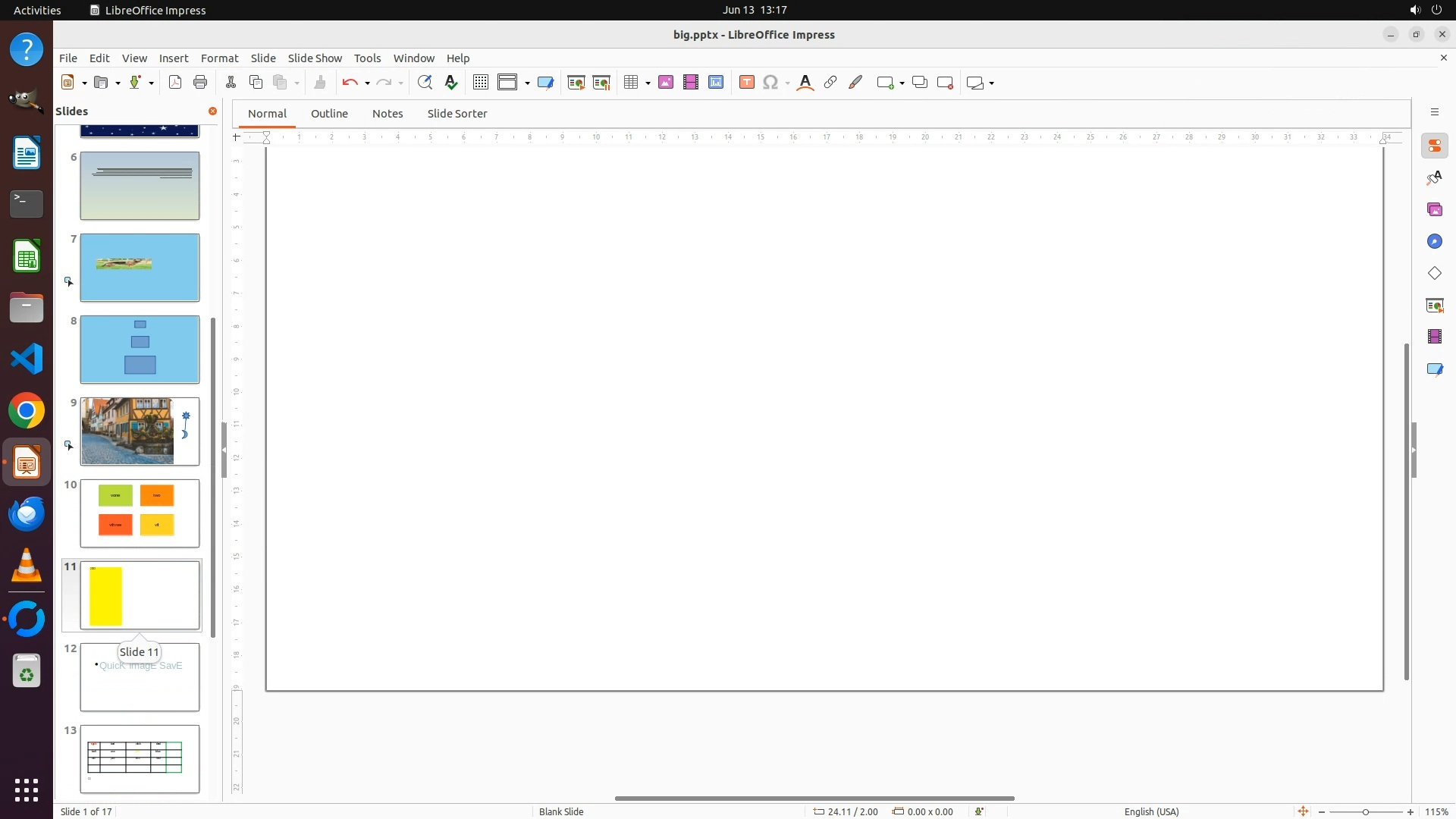Click the Display Grid toolbar icon
This screenshot has width=1456, height=819.
click(x=481, y=83)
